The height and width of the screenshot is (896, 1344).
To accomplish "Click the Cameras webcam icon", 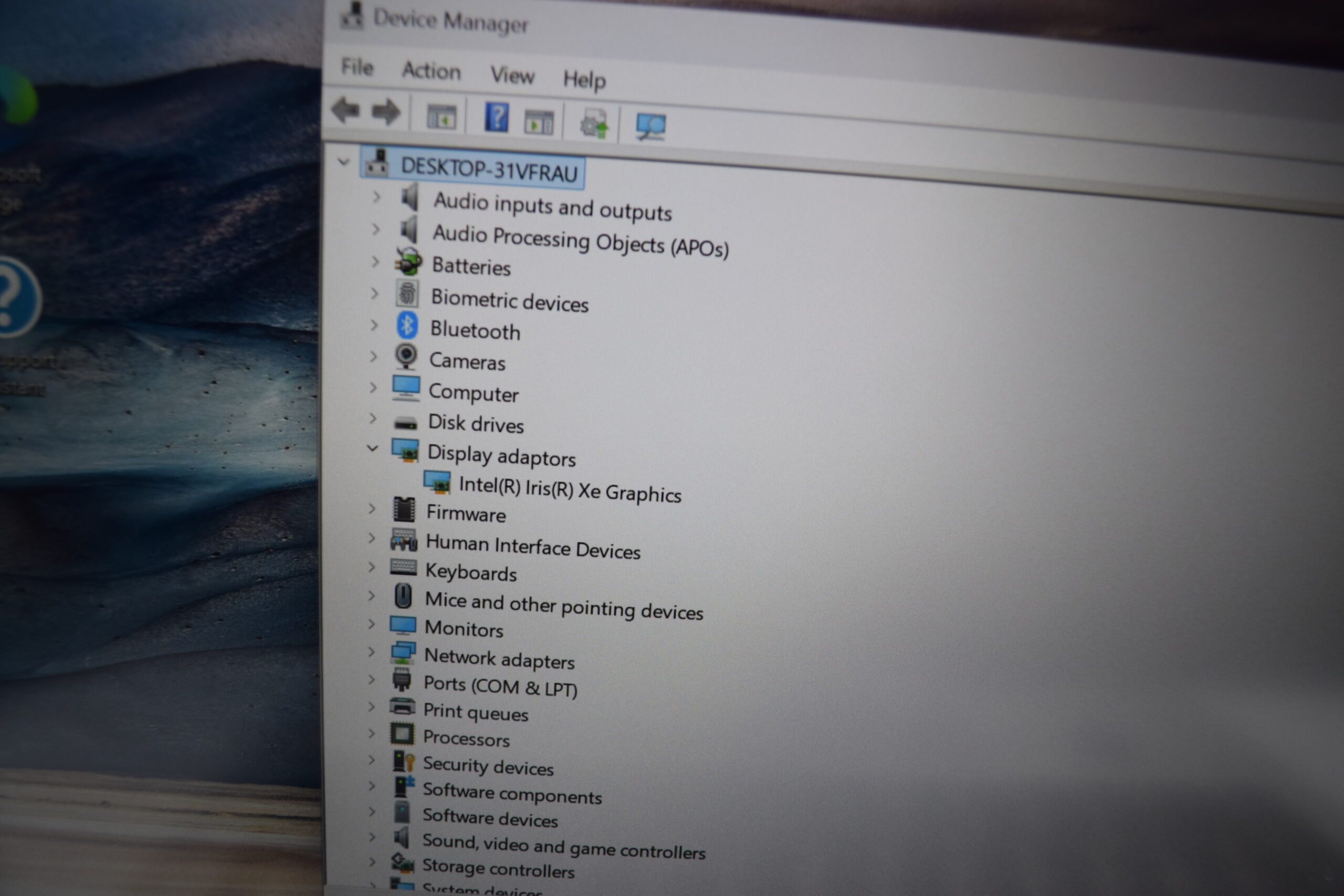I will (x=406, y=356).
